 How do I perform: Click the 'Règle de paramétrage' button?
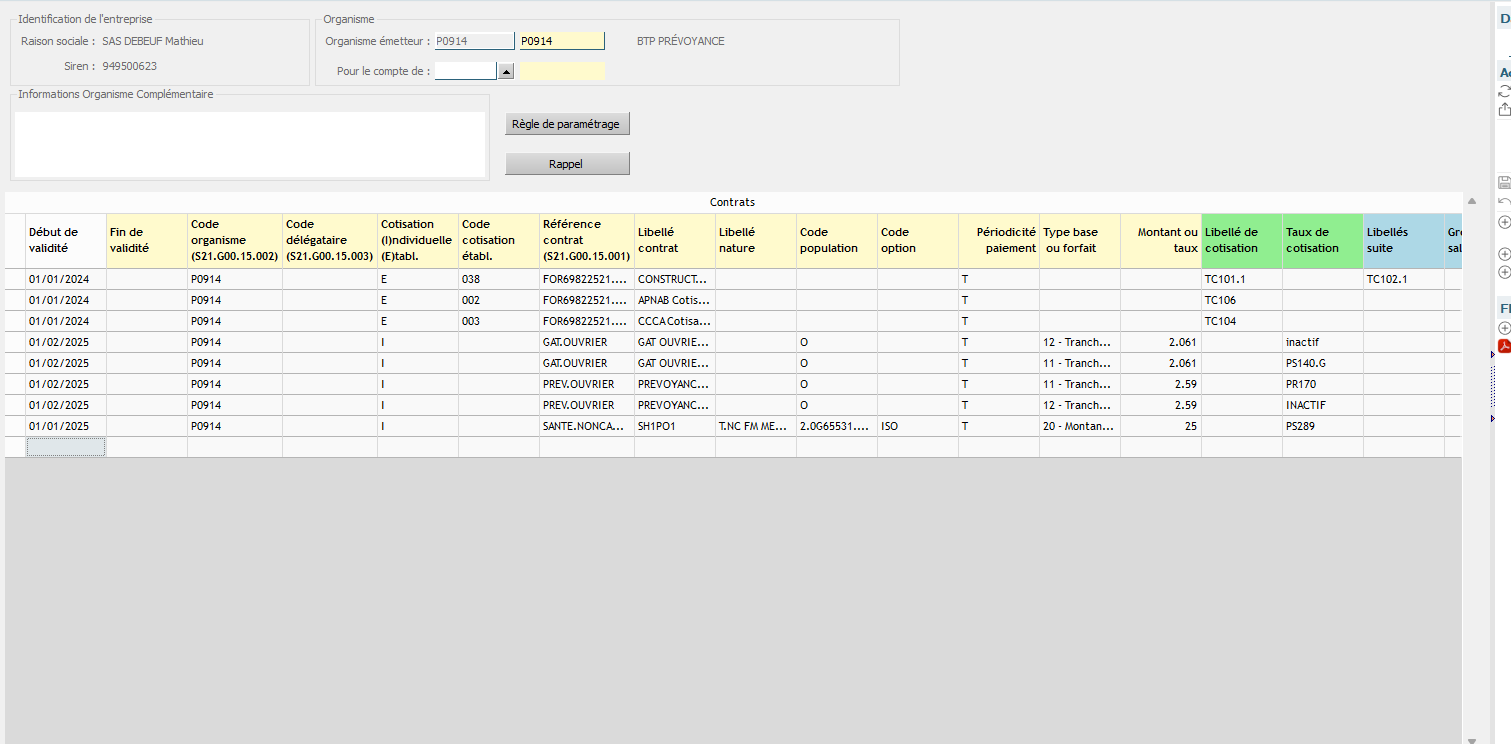coord(567,124)
